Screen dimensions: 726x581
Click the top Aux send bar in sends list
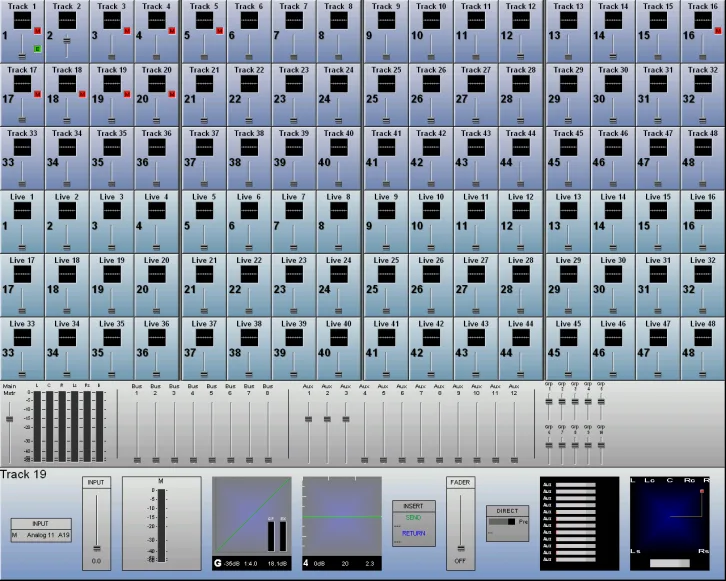coord(576,485)
